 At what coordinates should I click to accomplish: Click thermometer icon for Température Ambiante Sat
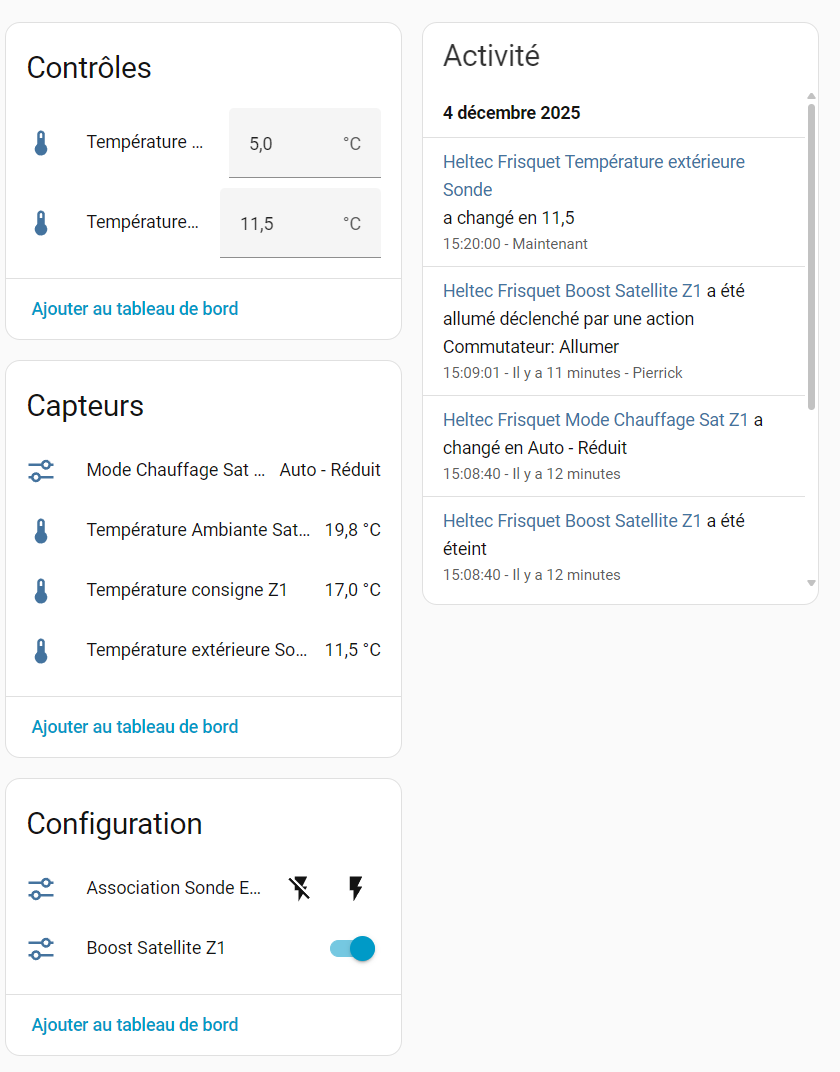point(41,530)
